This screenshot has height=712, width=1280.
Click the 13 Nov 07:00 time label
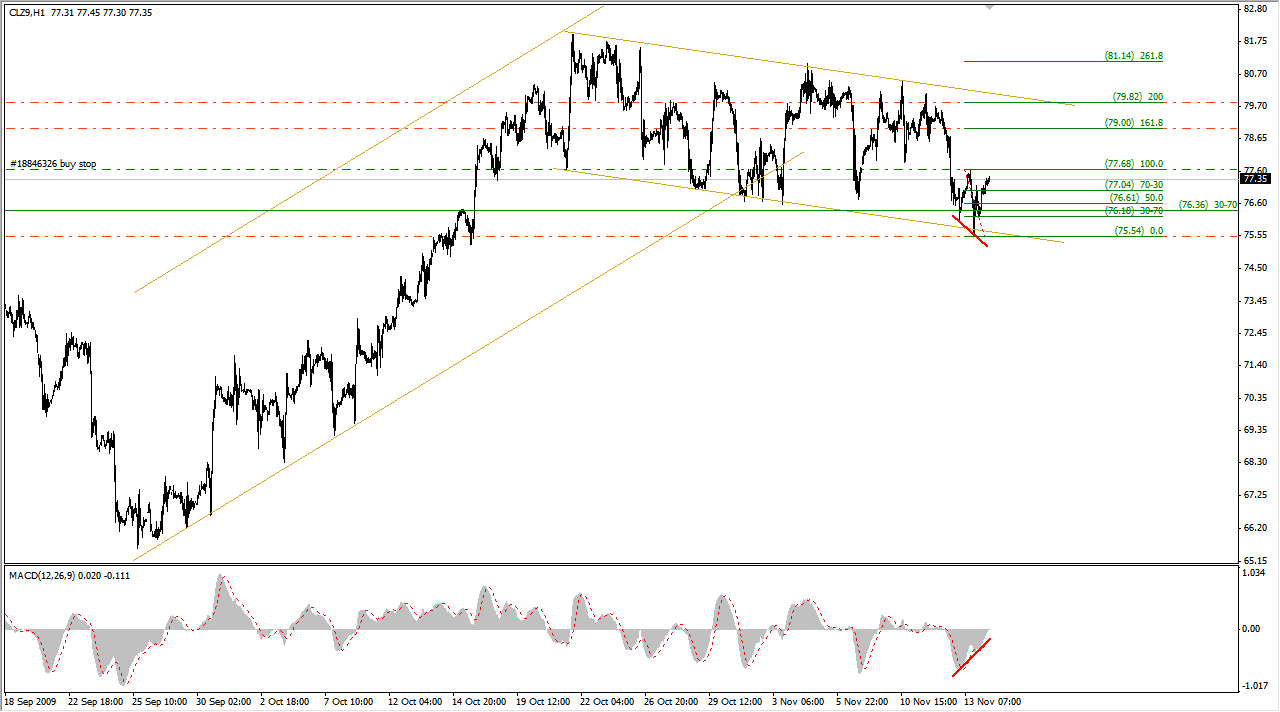tap(994, 701)
